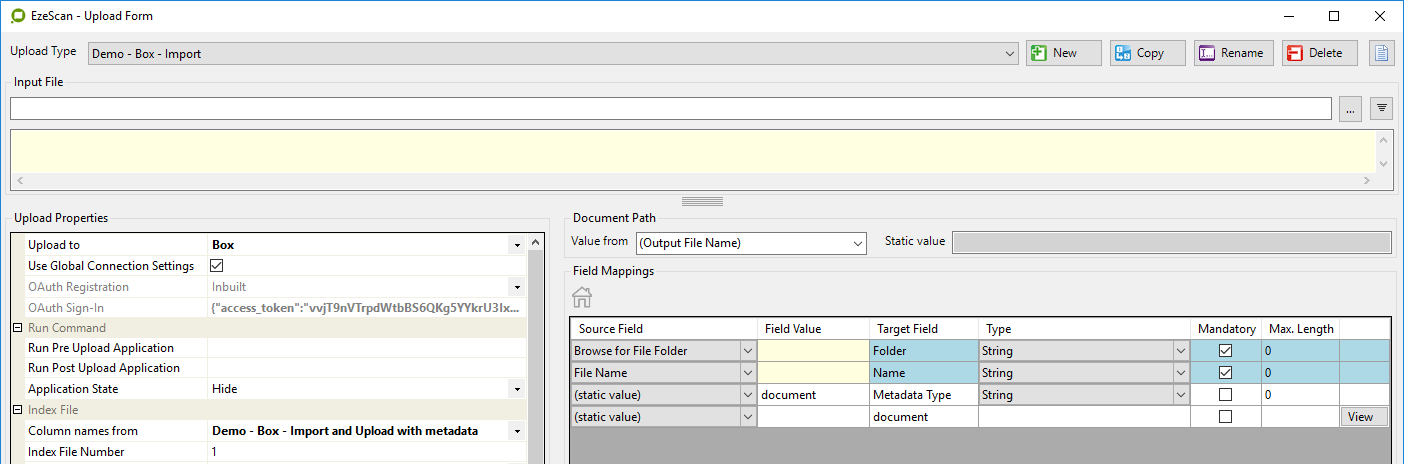This screenshot has height=464, width=1404.
Task: Collapse the Index File section
Action: click(17, 410)
